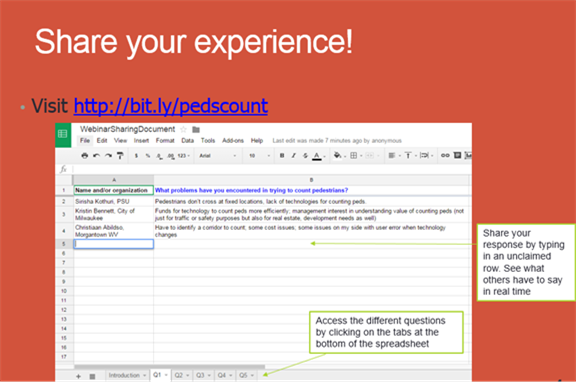Star the WebinarSharingDocument file
Screen dimensions: 576x382
(x=183, y=129)
